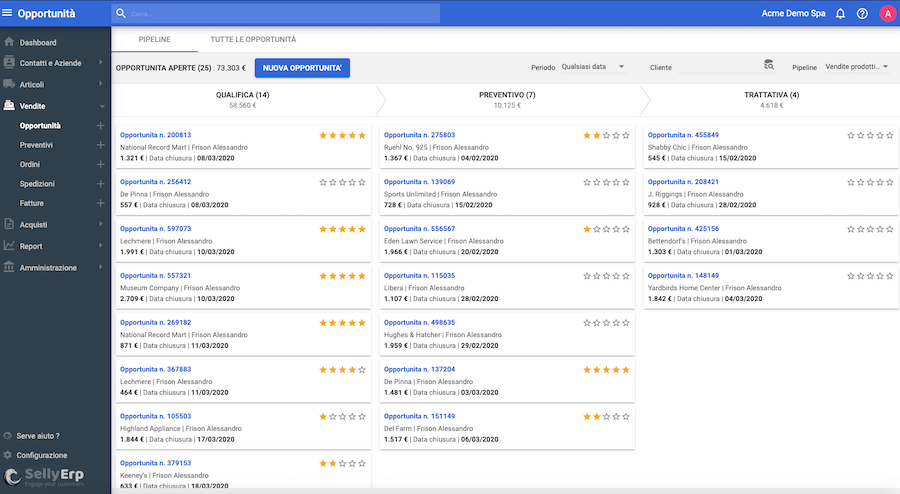Open the hamburger navigation menu
The image size is (900, 494).
coord(9,14)
